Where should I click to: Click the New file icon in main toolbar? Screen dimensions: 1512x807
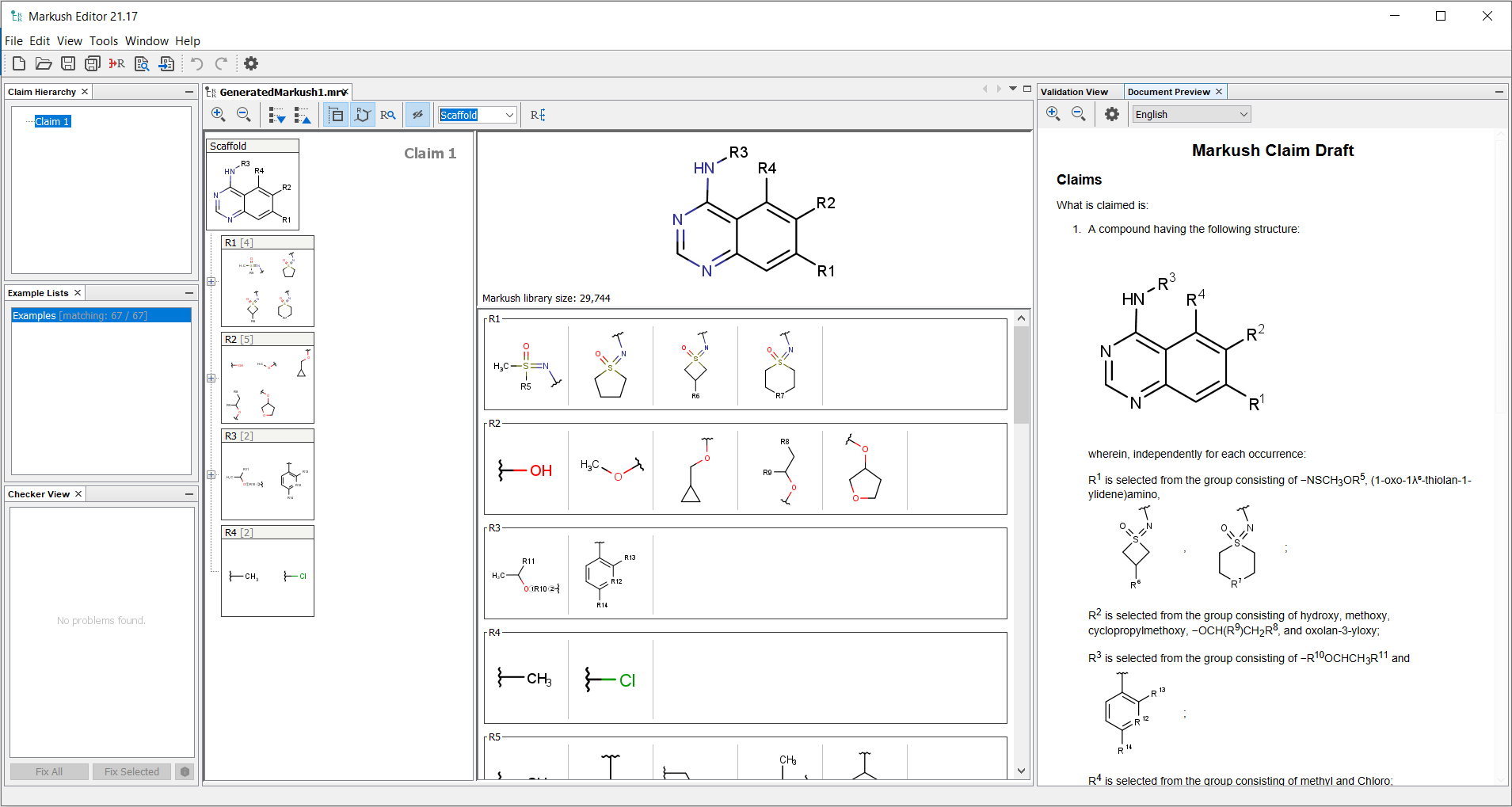[x=19, y=63]
